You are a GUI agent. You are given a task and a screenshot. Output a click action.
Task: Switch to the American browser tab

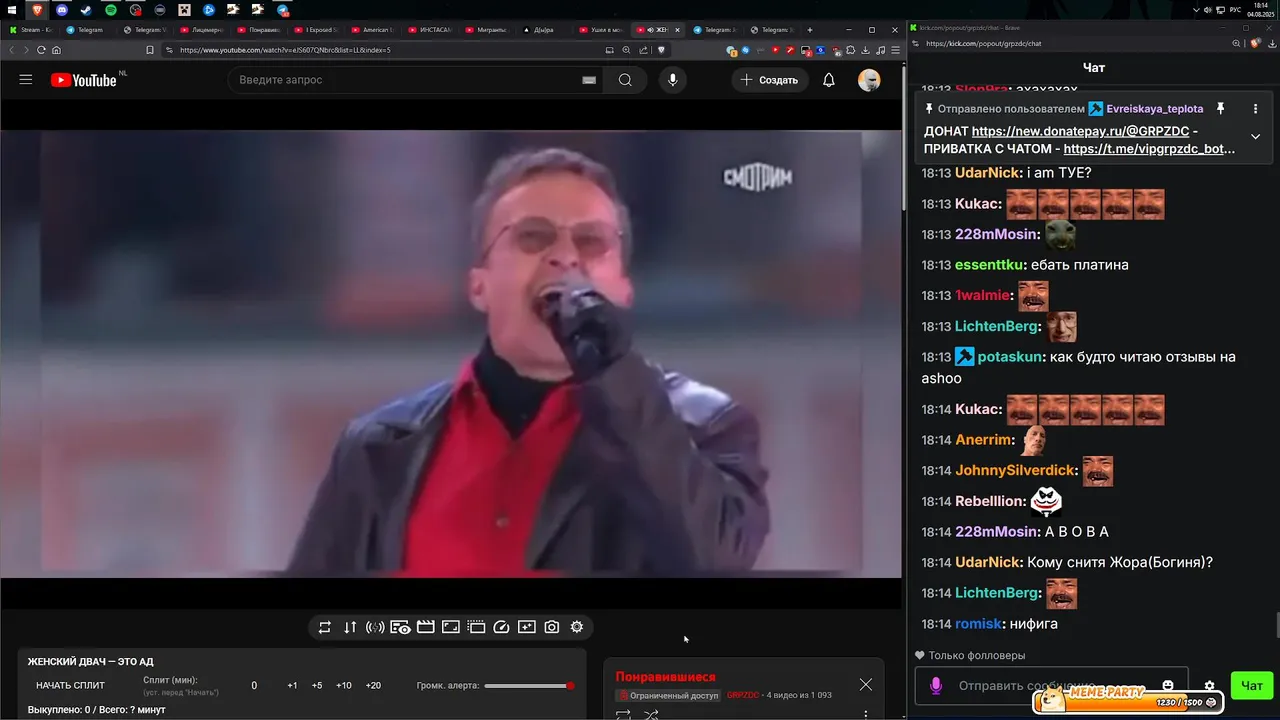(x=371, y=30)
